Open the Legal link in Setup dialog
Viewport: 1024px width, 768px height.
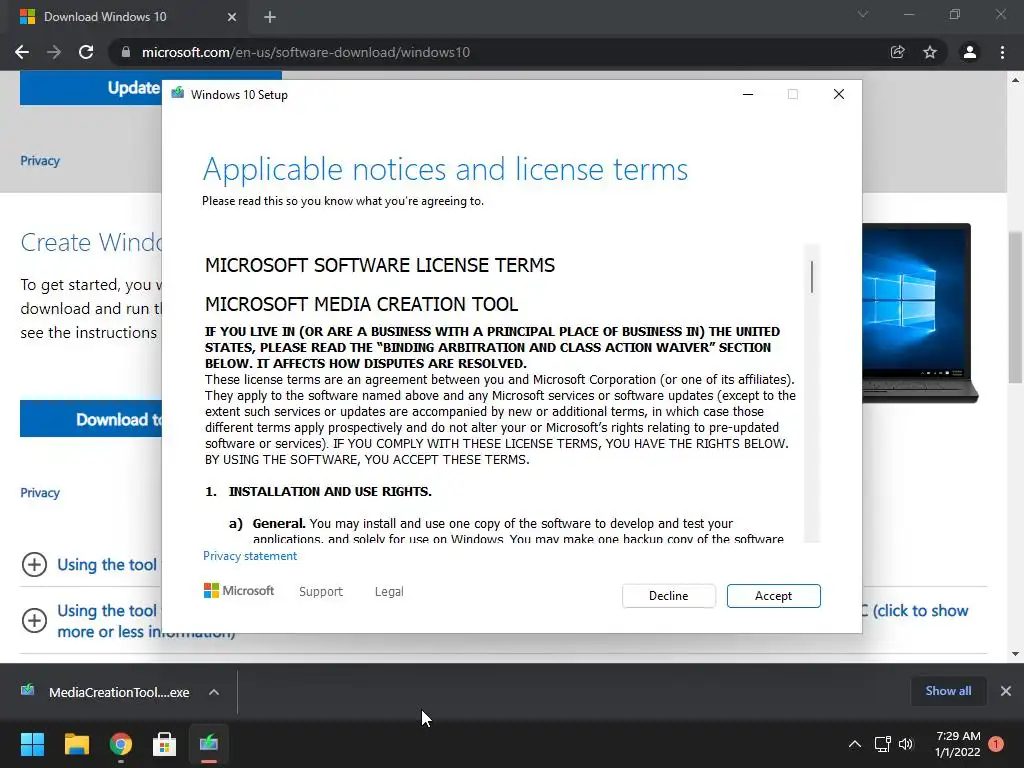click(x=389, y=592)
